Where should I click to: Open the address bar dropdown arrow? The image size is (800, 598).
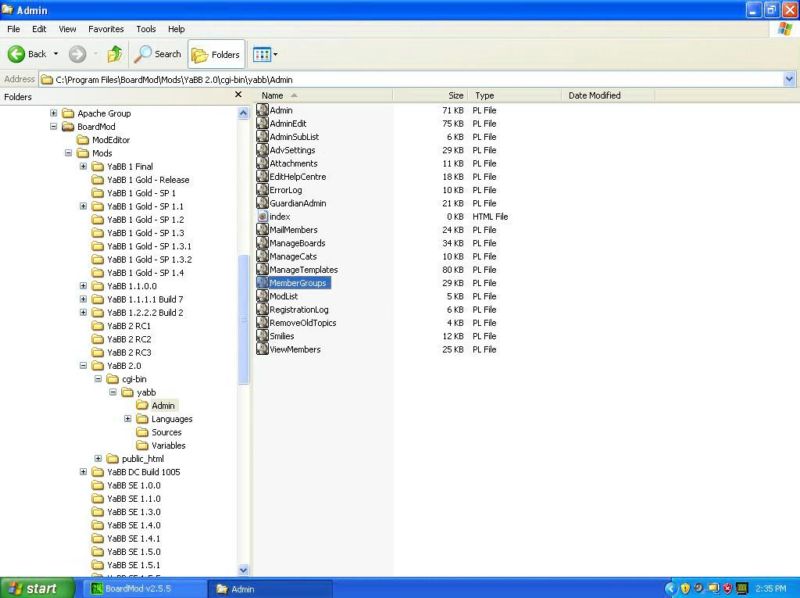pos(789,80)
